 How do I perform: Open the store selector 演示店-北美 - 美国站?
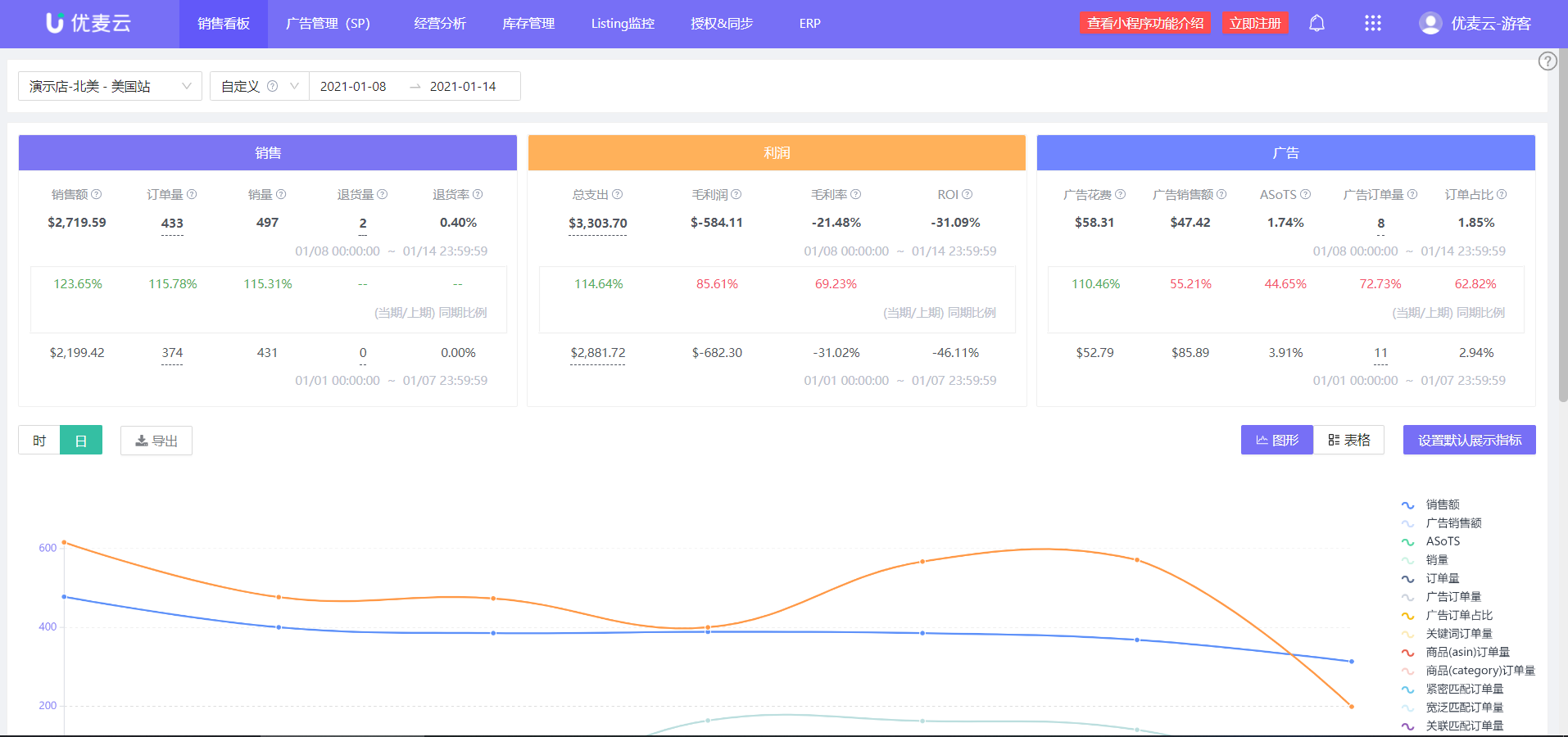pos(110,86)
